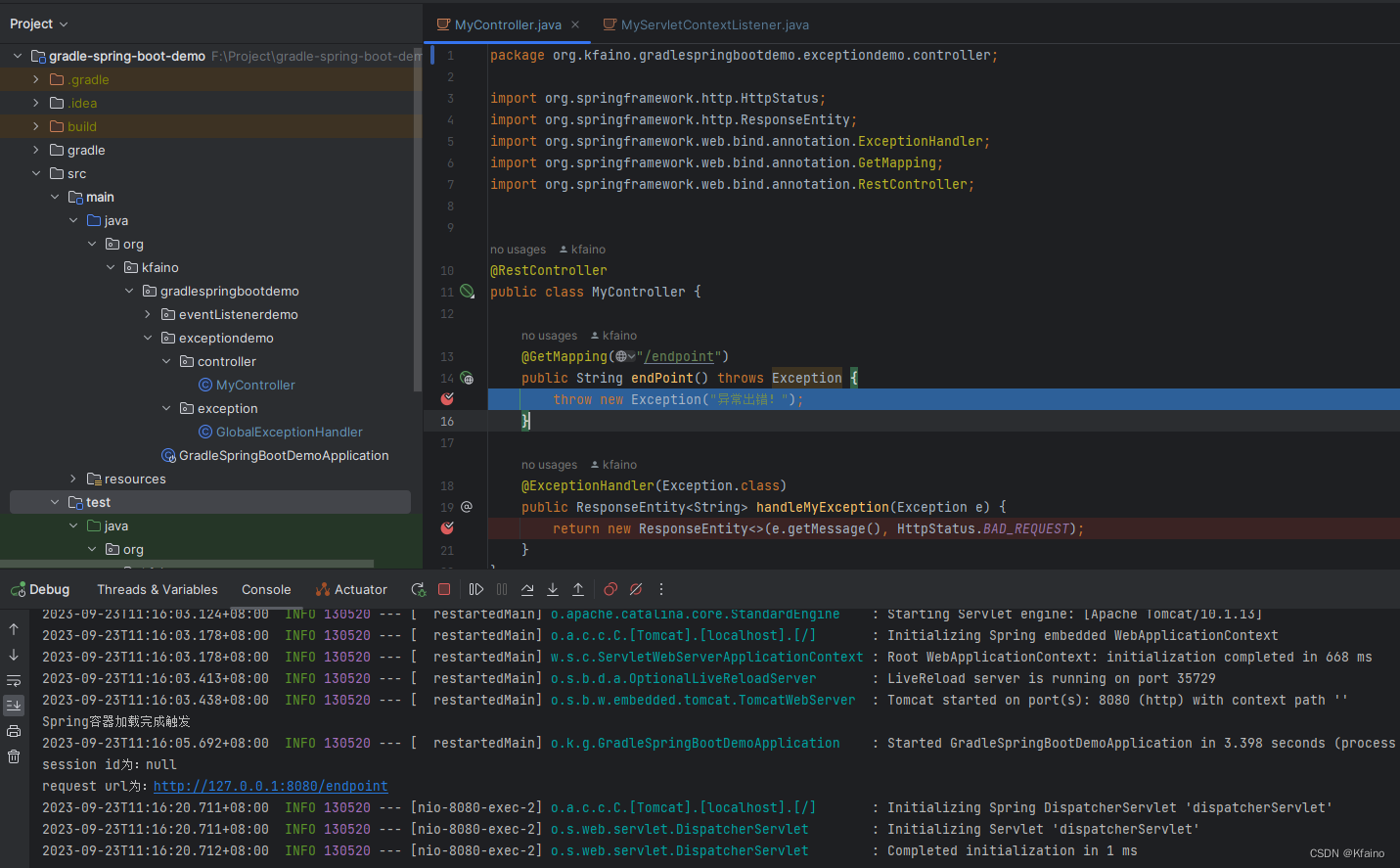Collapse the main folder
This screenshot has width=1400, height=868.
pos(55,197)
